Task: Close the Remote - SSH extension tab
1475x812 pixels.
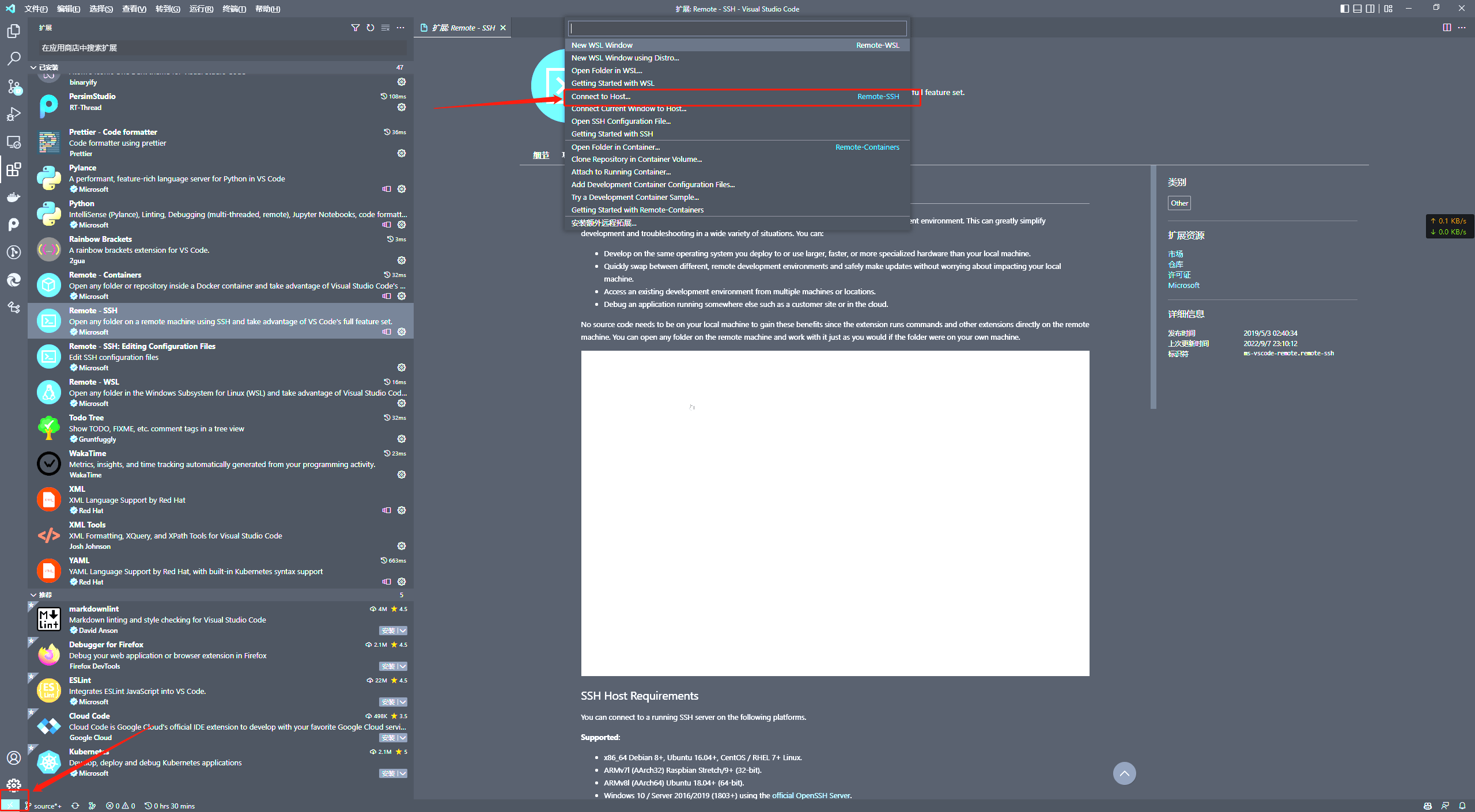Action: tap(503, 28)
